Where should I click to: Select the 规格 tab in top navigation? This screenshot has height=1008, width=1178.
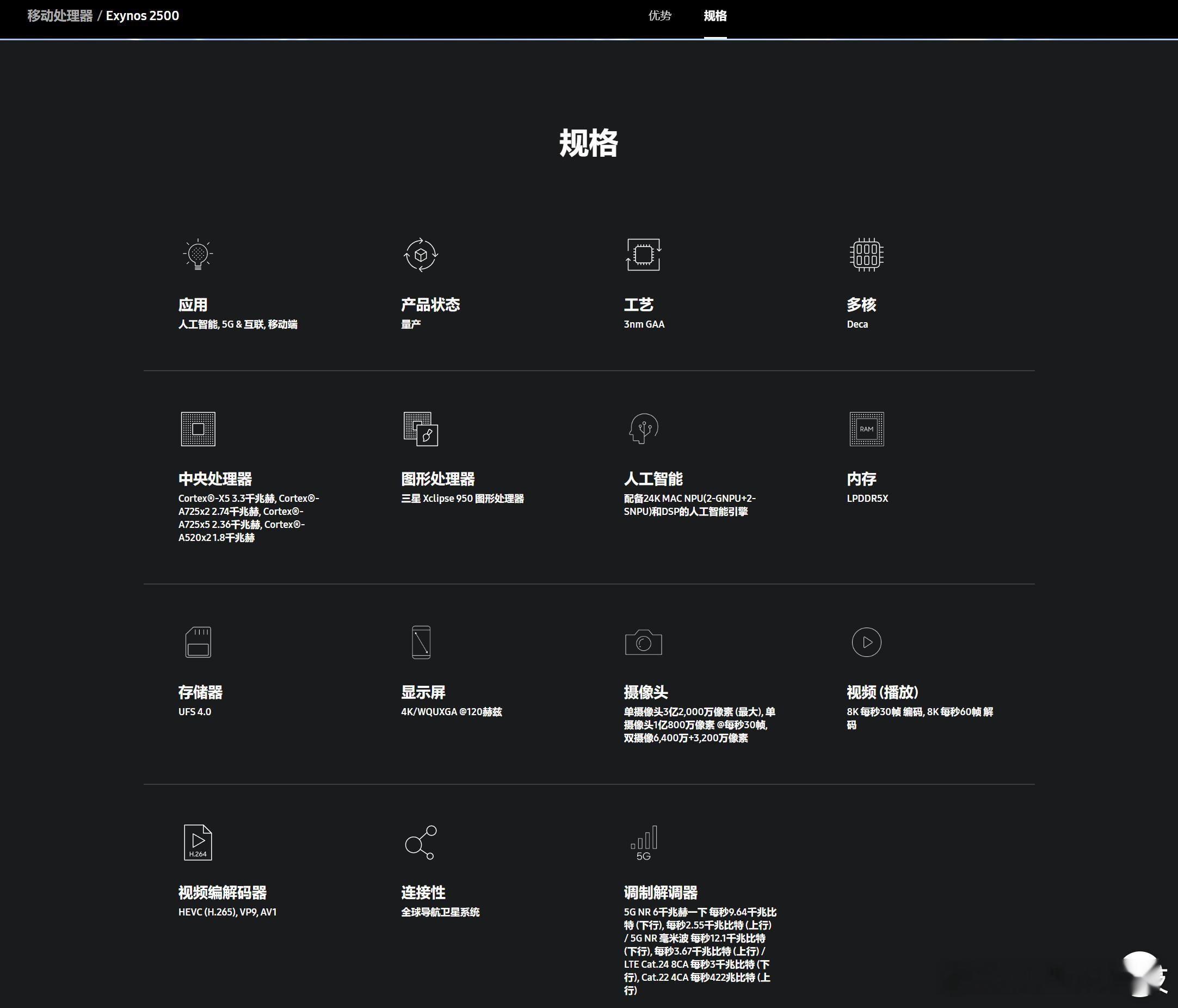pos(715,16)
